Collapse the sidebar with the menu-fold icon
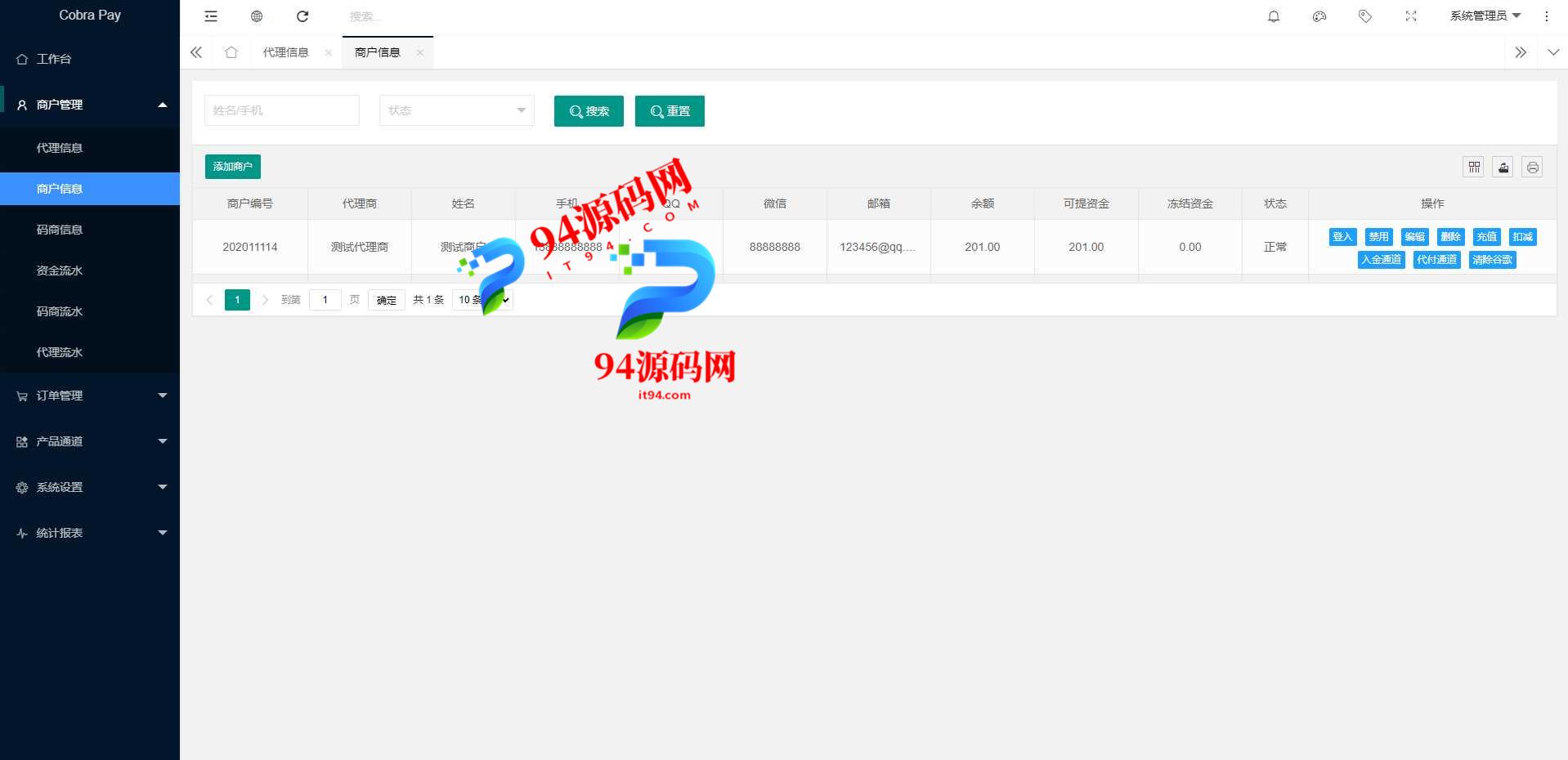 (x=211, y=16)
